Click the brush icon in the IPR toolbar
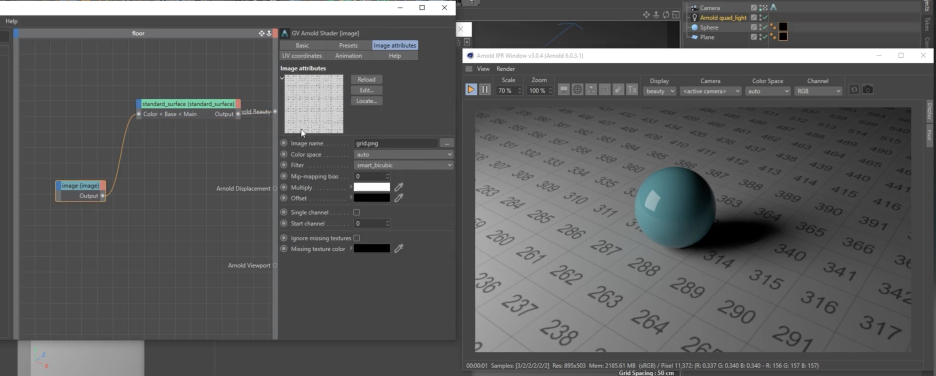 tap(618, 90)
